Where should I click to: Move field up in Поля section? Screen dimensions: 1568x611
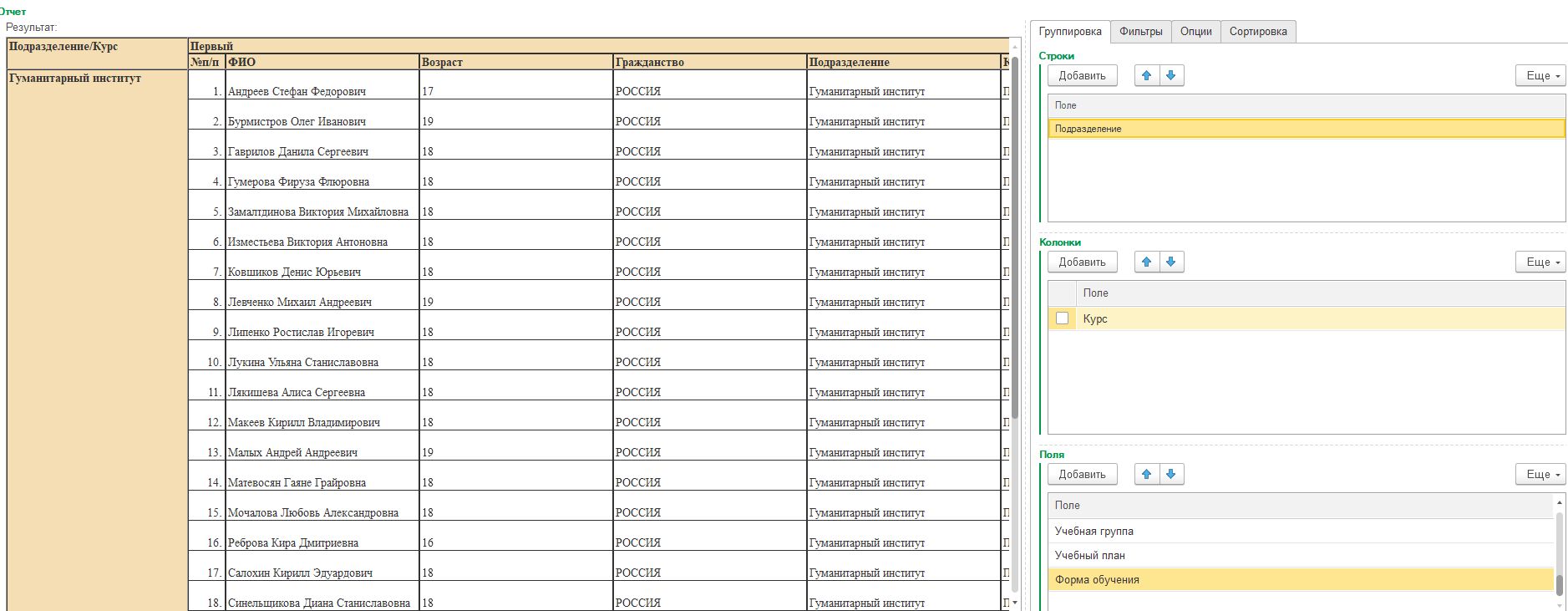click(1146, 475)
